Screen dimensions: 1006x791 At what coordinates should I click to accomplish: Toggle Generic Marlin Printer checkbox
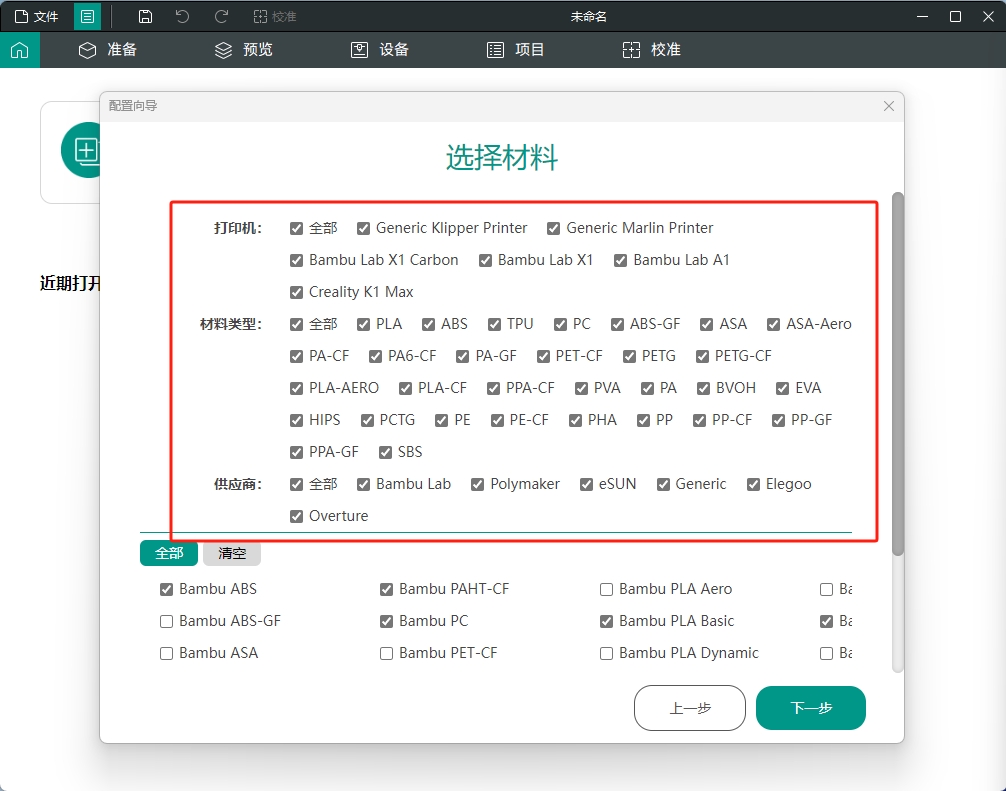point(554,228)
